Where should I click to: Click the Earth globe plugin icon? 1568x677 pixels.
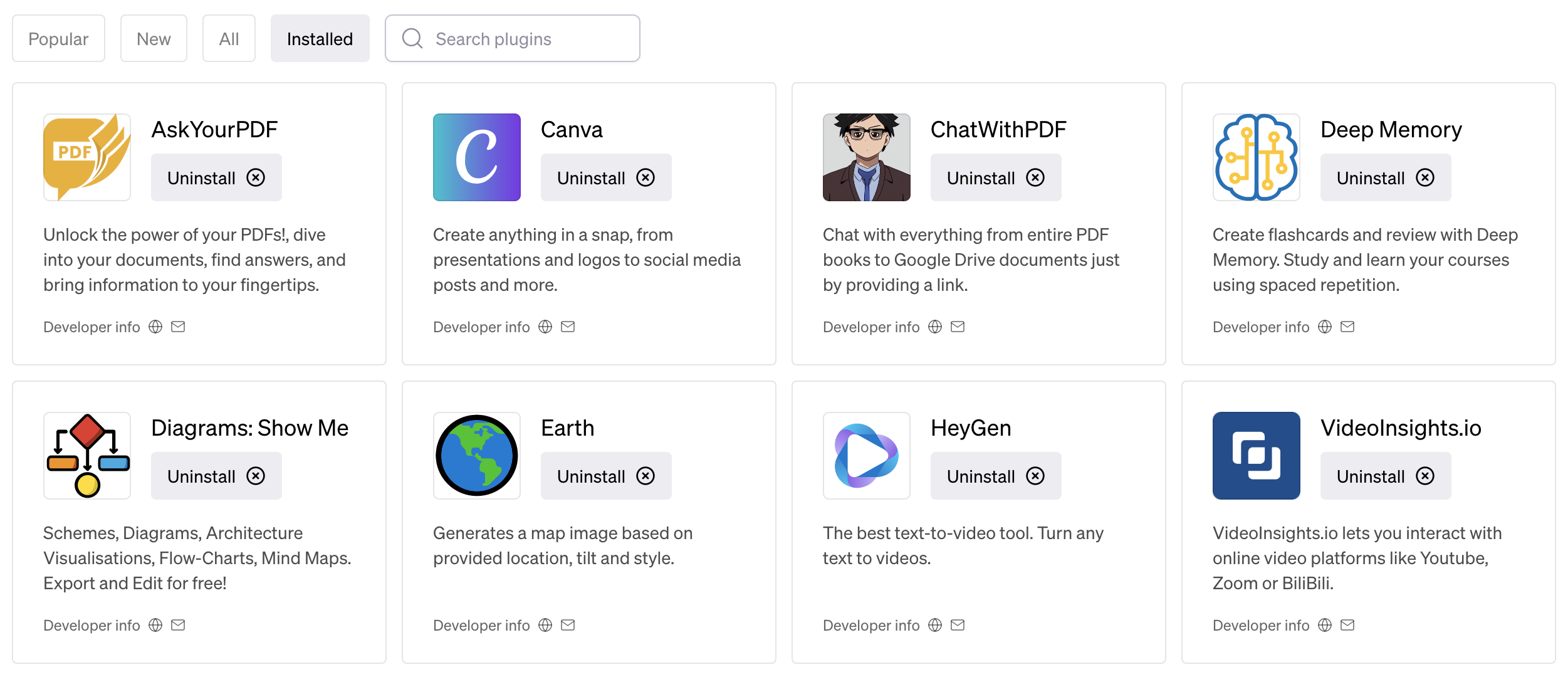tap(476, 455)
